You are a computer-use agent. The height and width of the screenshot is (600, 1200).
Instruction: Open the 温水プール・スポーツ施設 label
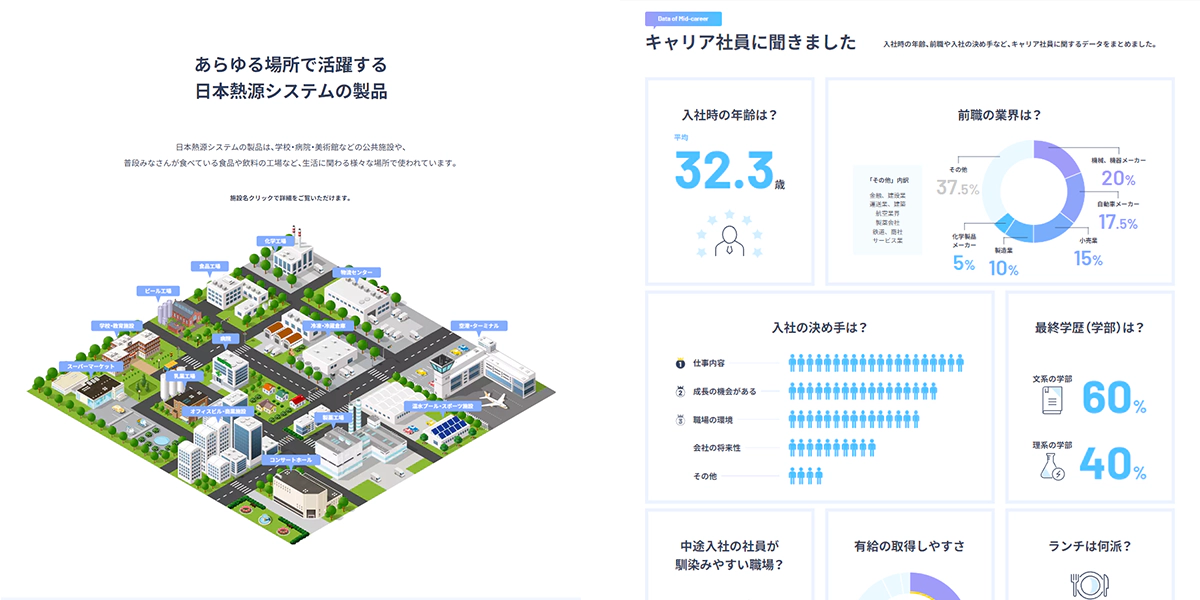pyautogui.click(x=442, y=407)
